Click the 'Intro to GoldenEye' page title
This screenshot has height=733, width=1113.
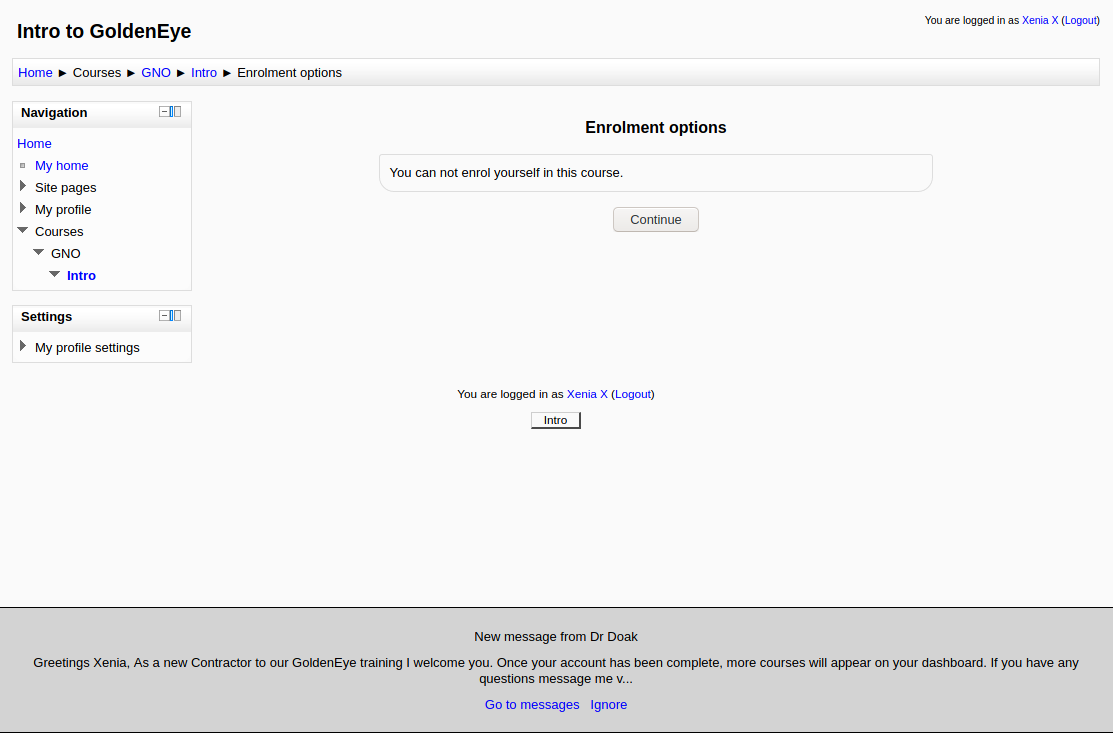pyautogui.click(x=104, y=31)
